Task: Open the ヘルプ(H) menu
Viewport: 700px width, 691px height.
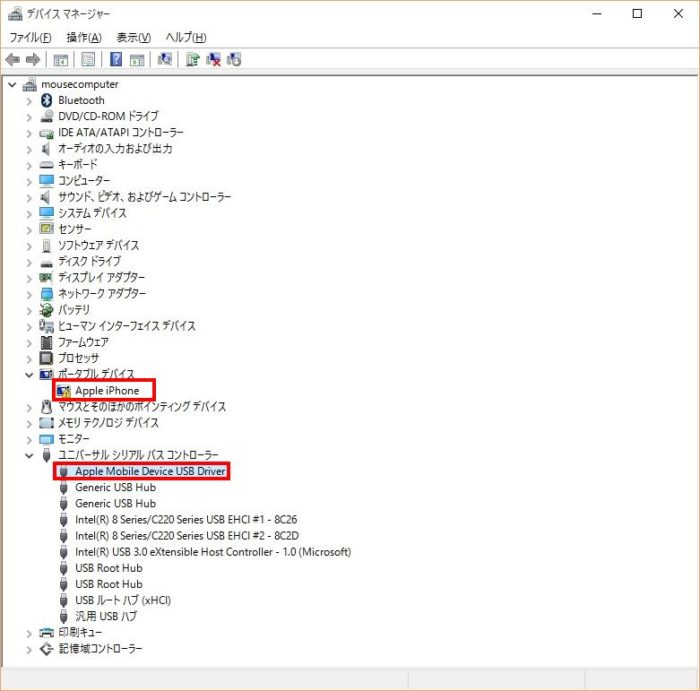Action: click(x=186, y=37)
